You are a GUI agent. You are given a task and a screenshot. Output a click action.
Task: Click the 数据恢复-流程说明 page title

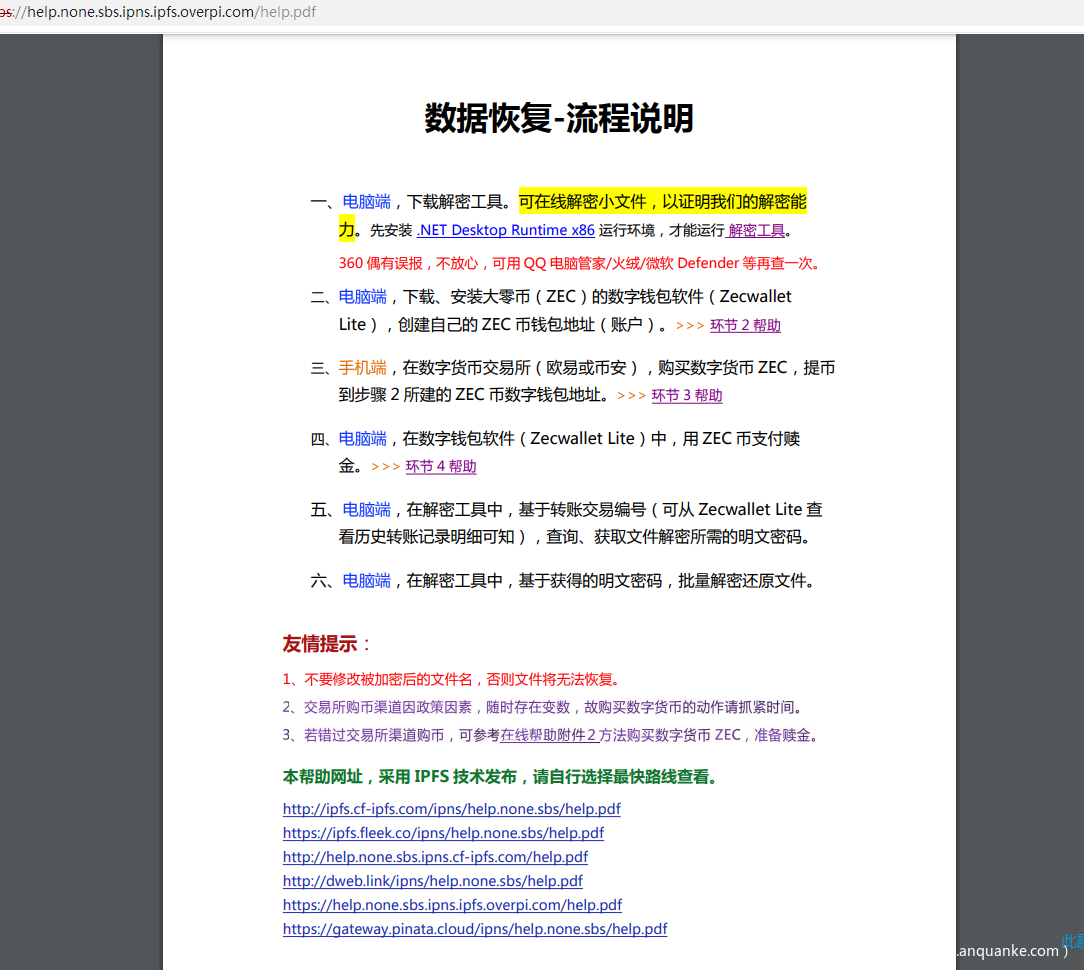pos(558,118)
